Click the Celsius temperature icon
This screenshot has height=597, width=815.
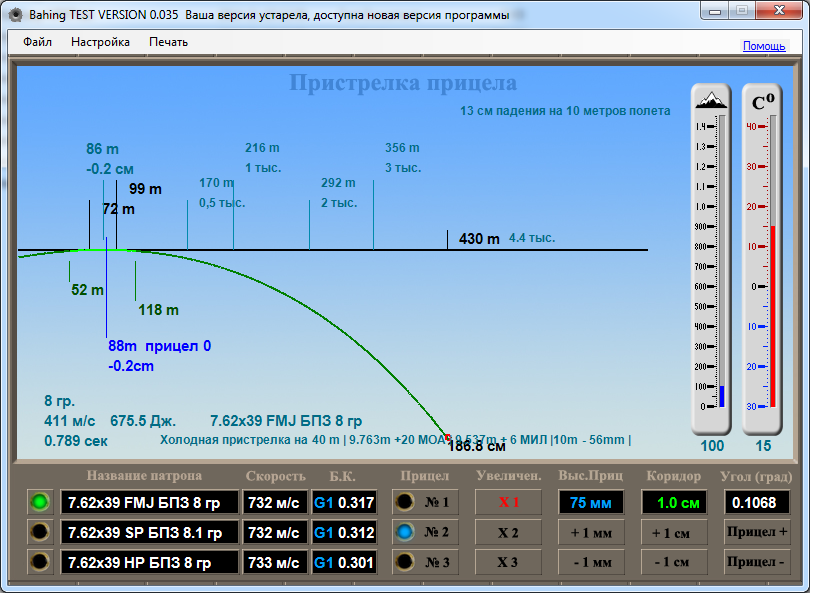[x=764, y=101]
